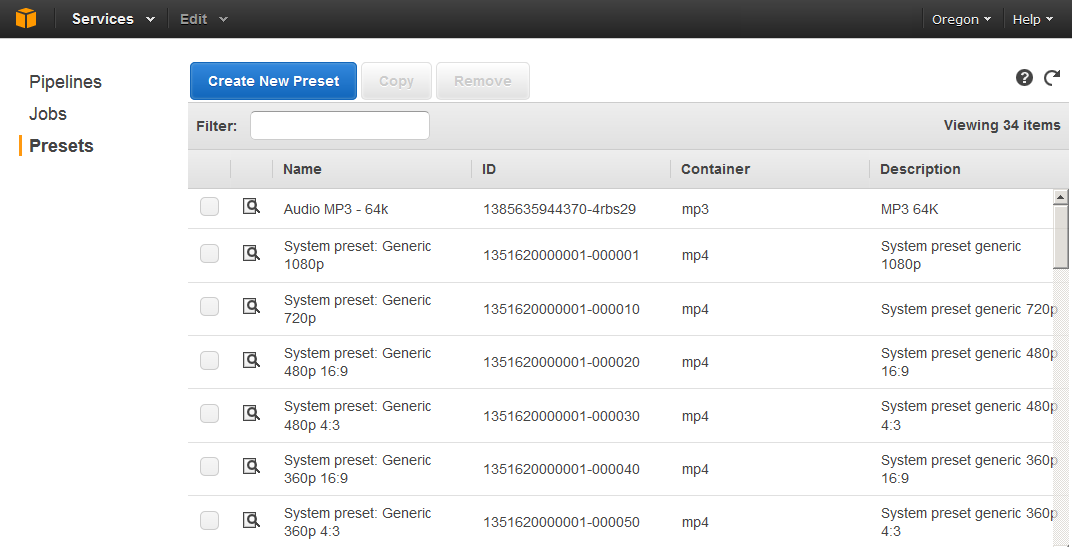Check the Generic 480p 4:3 row checkbox
Image resolution: width=1072 pixels, height=547 pixels.
(x=209, y=414)
